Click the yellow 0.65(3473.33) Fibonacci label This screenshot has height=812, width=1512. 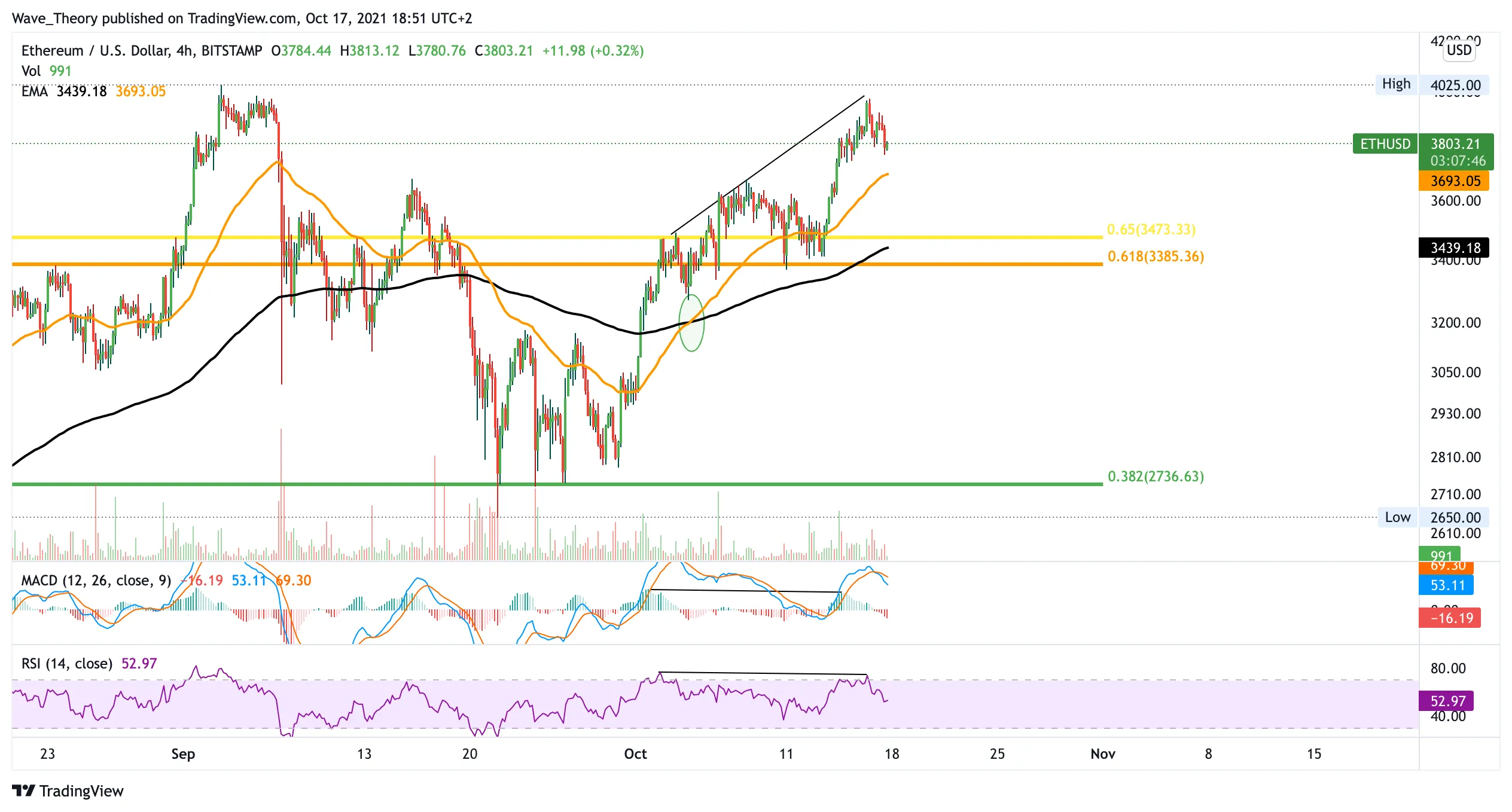tap(1151, 230)
